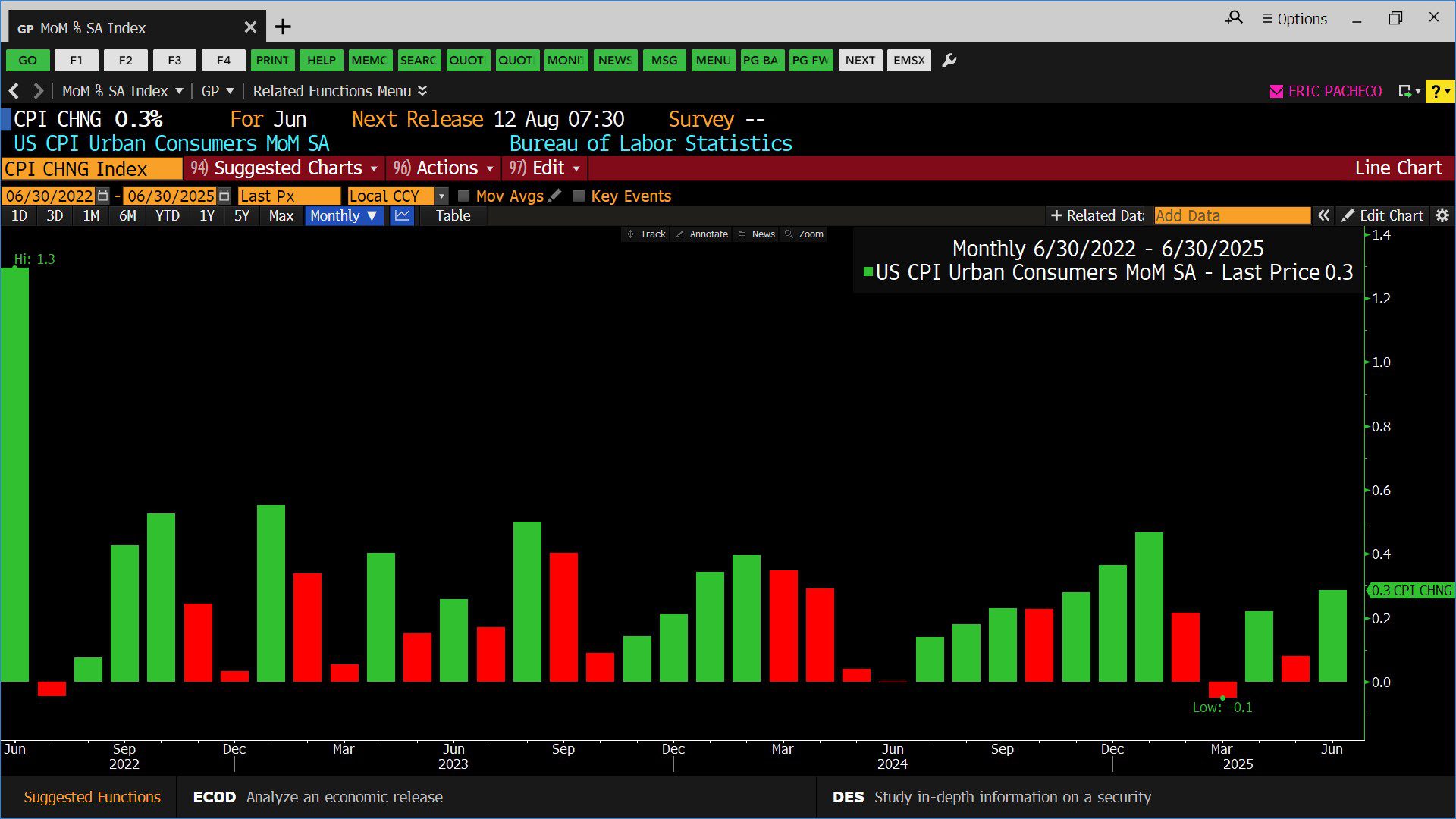Screen dimensions: 1456x819
Task: Click the CPI CHNG Index security field
Action: tap(92, 168)
